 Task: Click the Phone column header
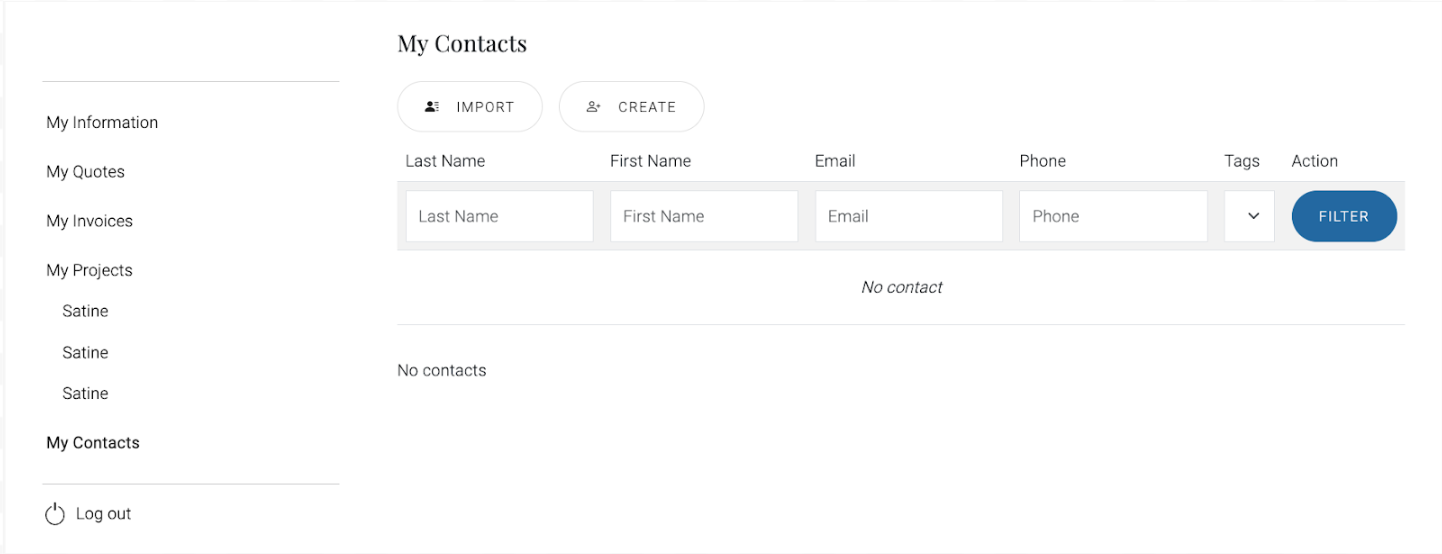(1043, 161)
